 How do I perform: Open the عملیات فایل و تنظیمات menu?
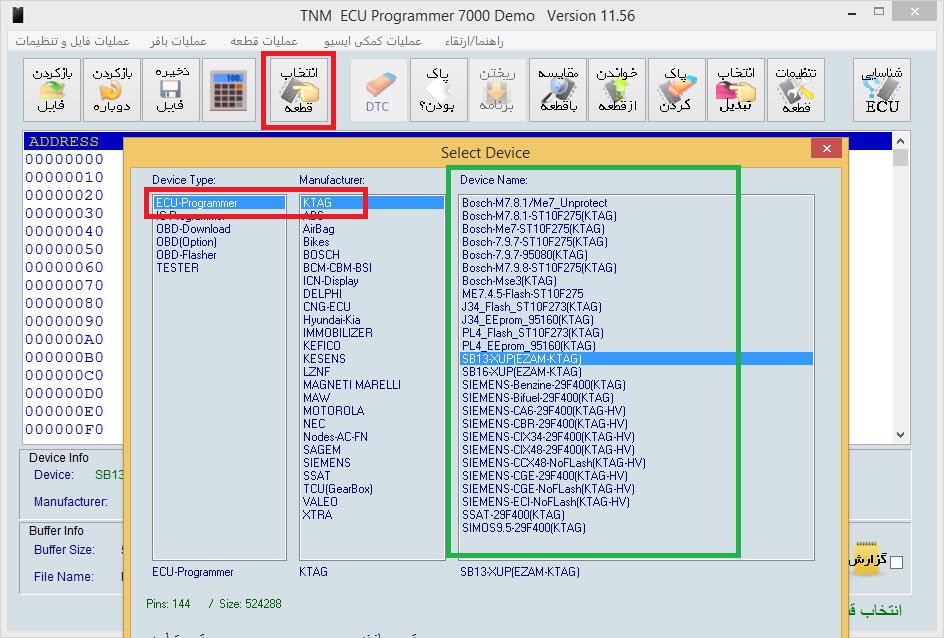(72, 41)
